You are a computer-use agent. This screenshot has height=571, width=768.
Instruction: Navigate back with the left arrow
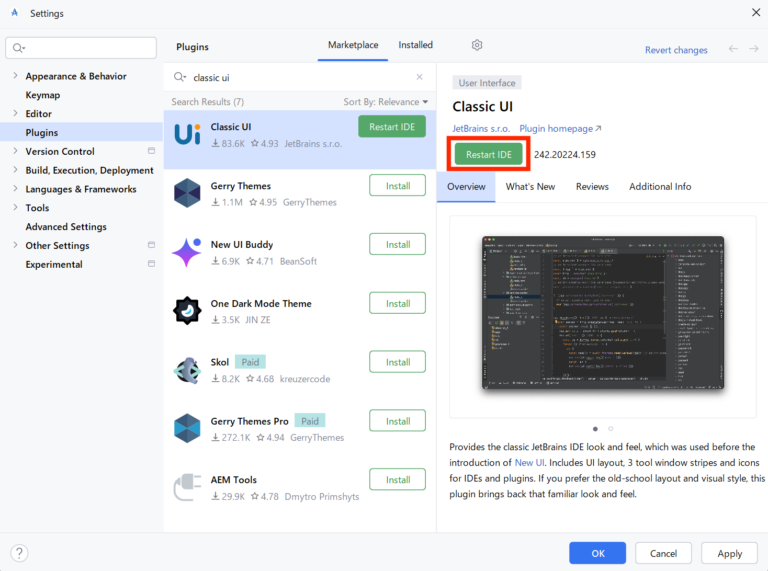[733, 48]
